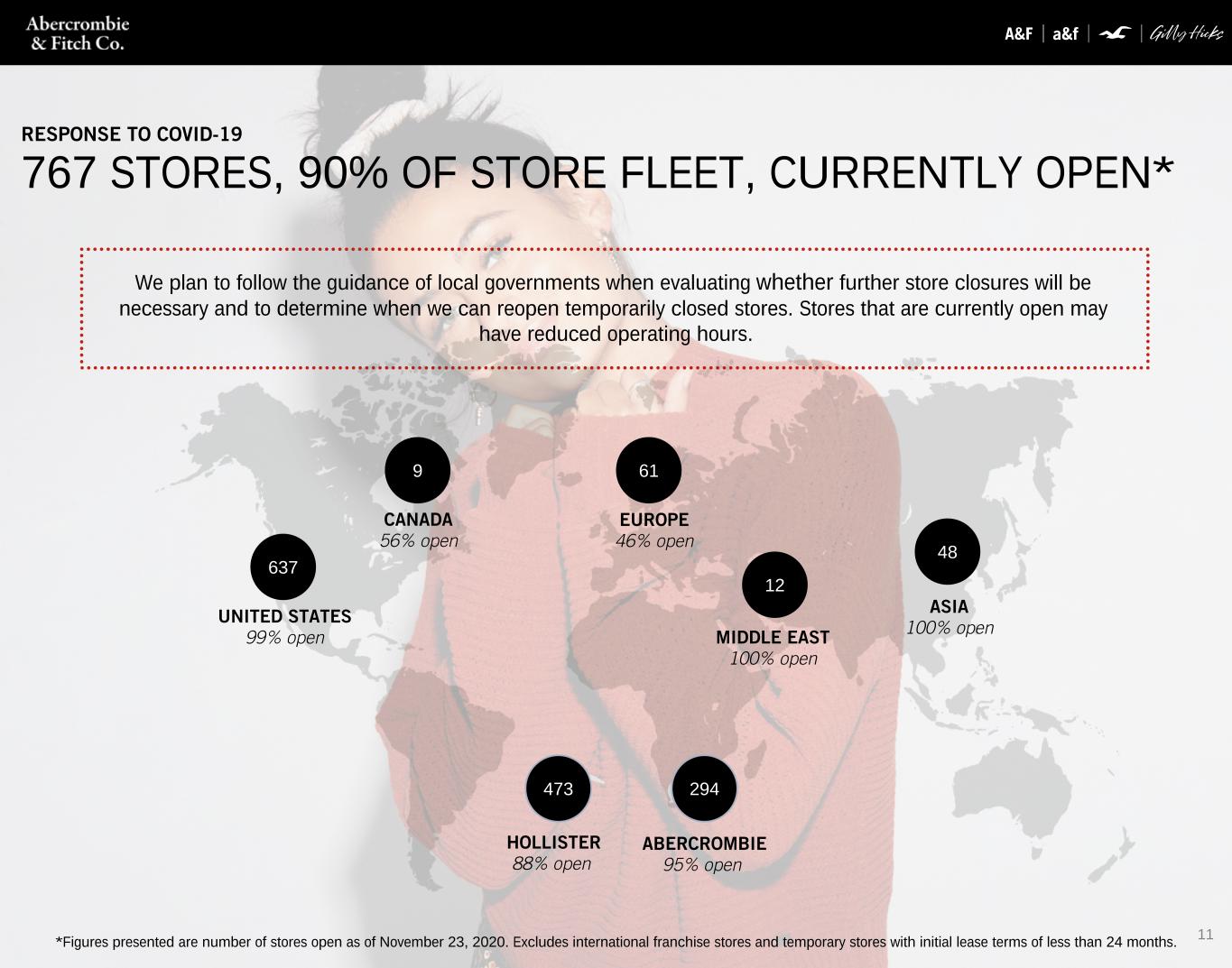
Task: Select the Europe circle showing 61
Action: click(x=649, y=470)
